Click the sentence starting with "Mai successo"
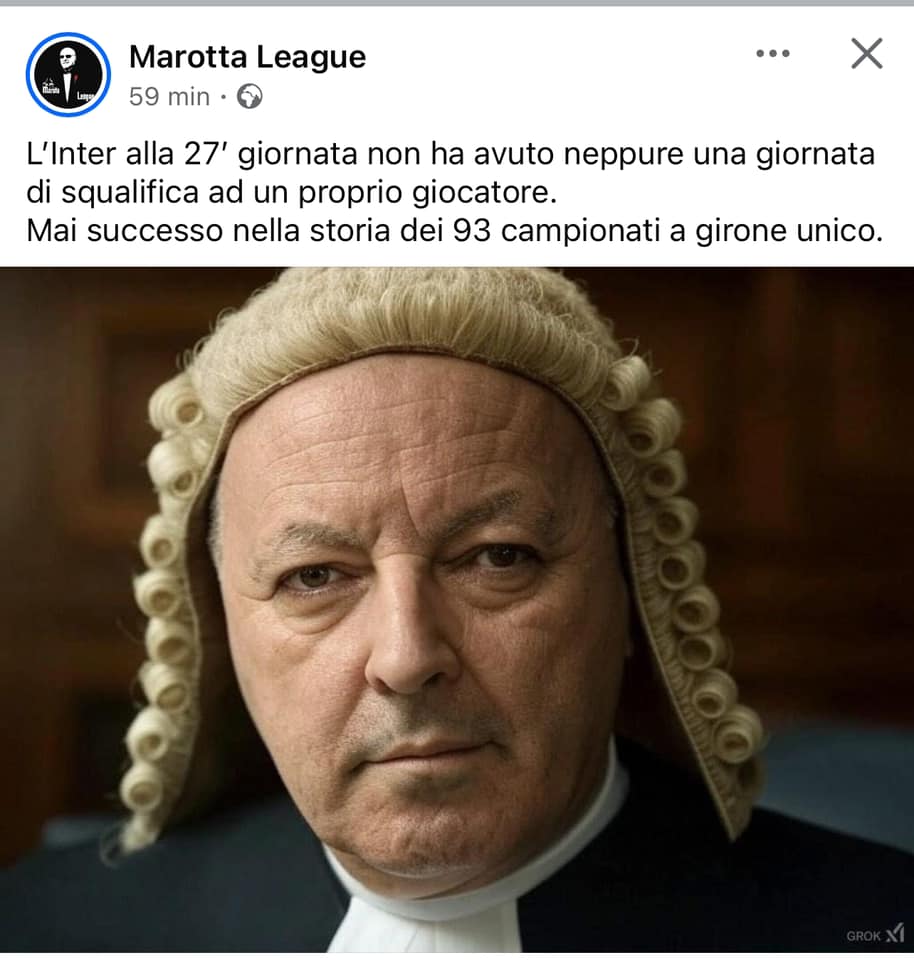 point(454,231)
